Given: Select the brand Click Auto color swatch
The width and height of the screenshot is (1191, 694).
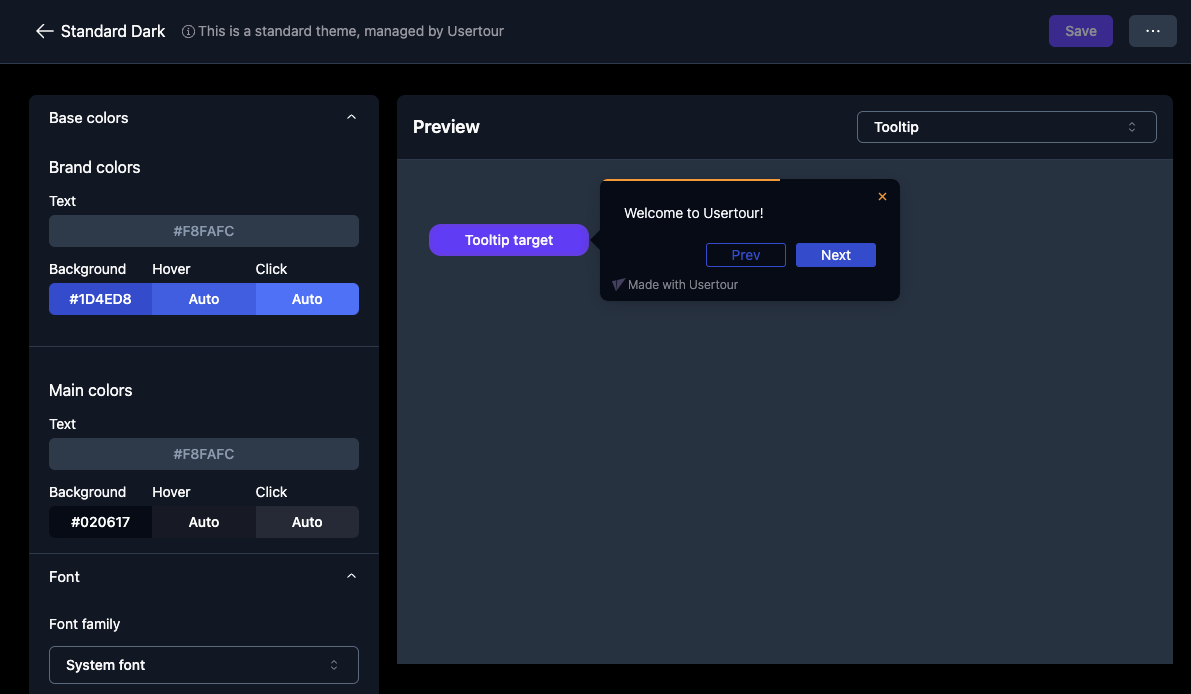Looking at the screenshot, I should (x=307, y=299).
